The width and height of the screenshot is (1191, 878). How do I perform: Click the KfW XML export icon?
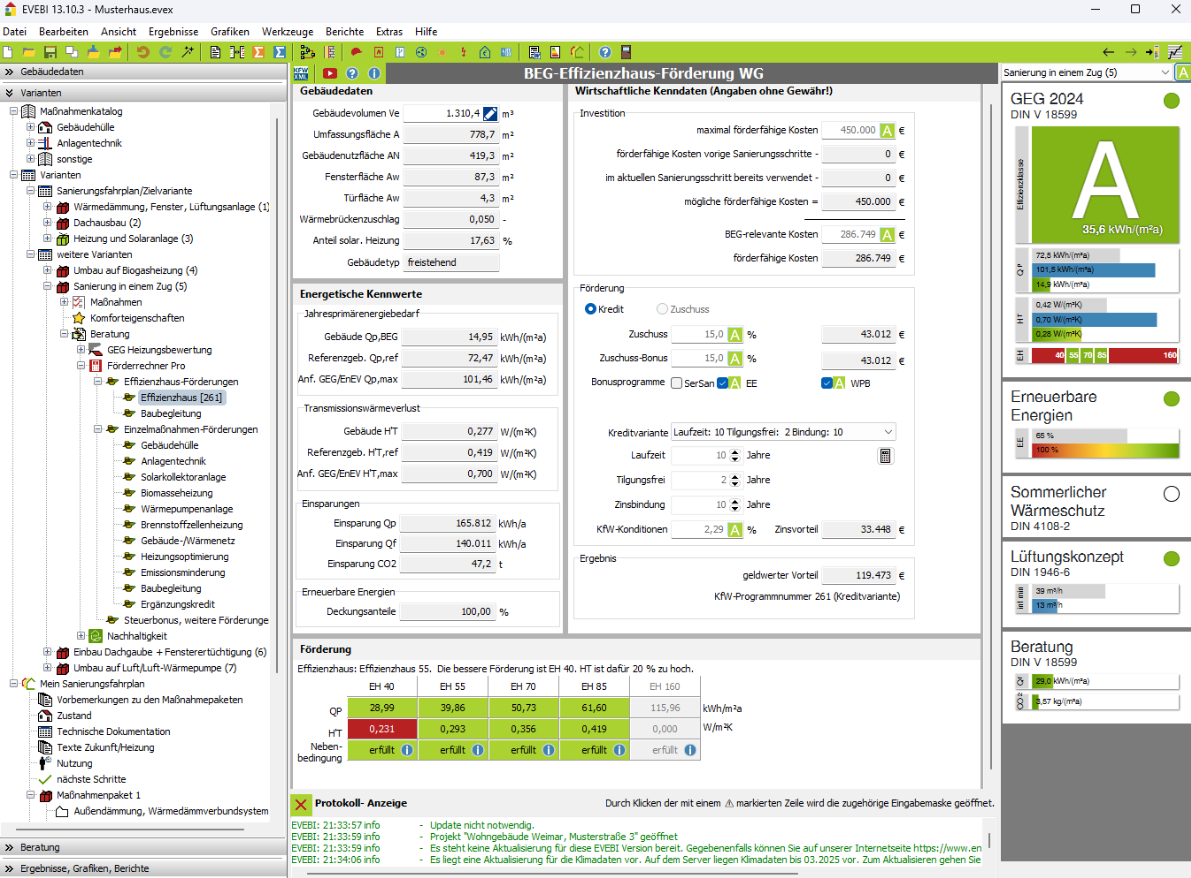[303, 73]
